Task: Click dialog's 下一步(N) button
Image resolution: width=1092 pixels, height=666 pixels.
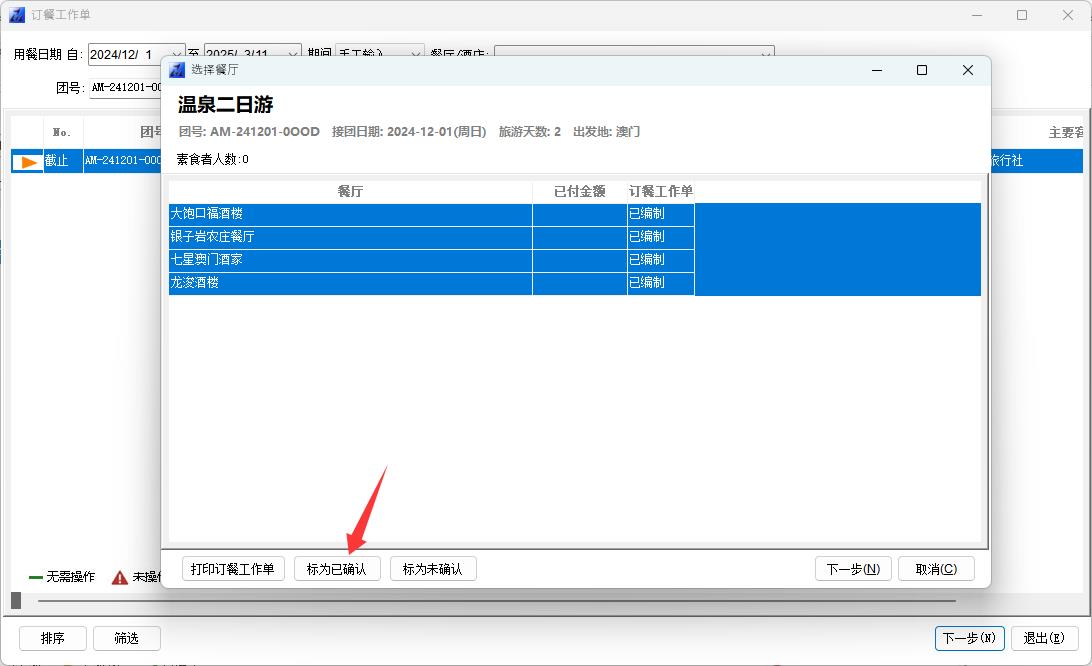Action: 853,569
